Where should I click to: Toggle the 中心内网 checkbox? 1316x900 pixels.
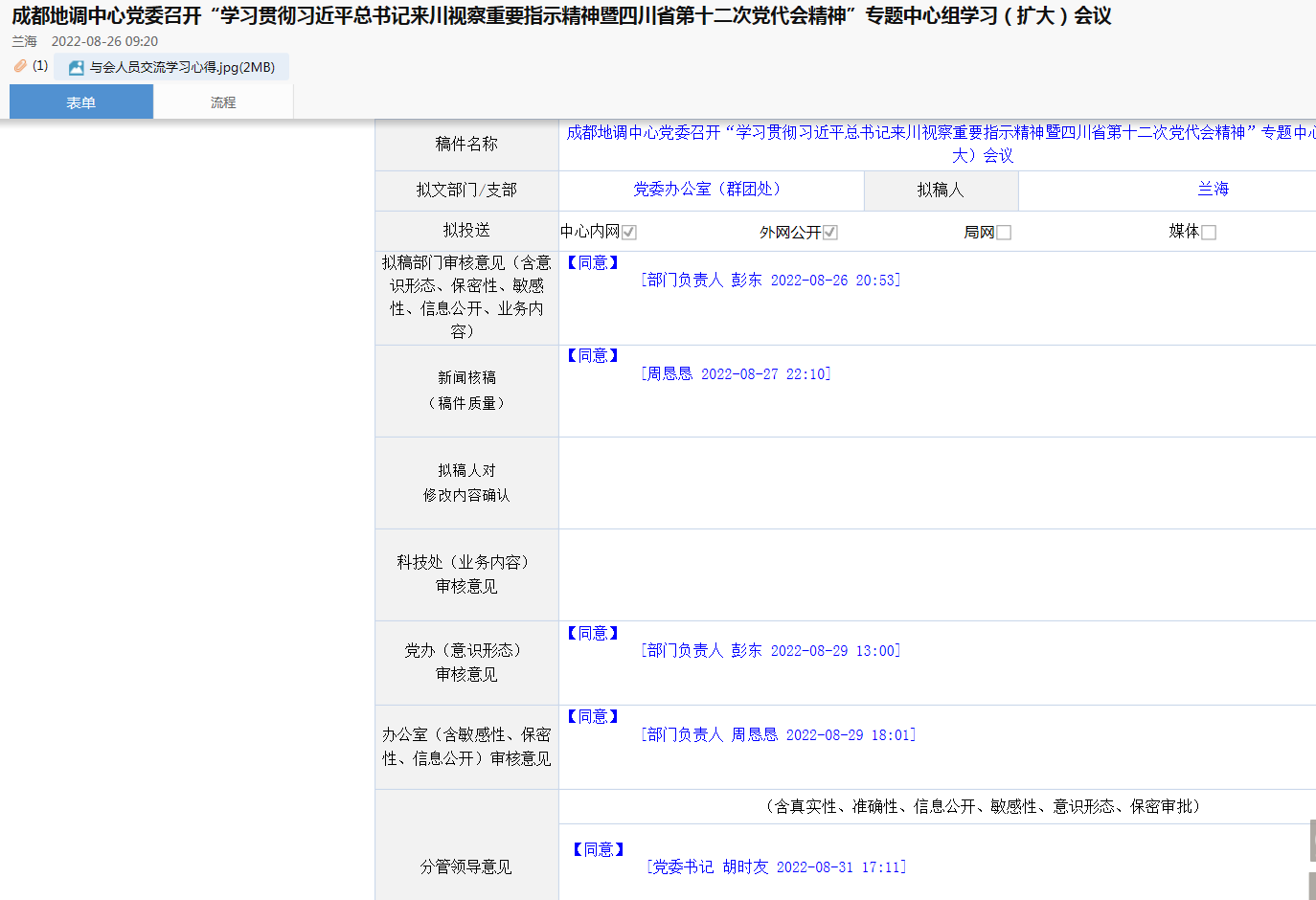tap(629, 233)
